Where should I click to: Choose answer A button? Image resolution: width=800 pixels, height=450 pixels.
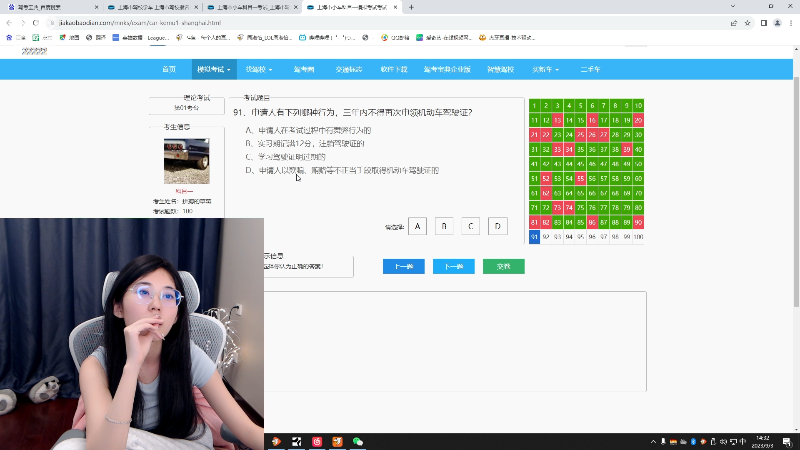pyautogui.click(x=417, y=226)
